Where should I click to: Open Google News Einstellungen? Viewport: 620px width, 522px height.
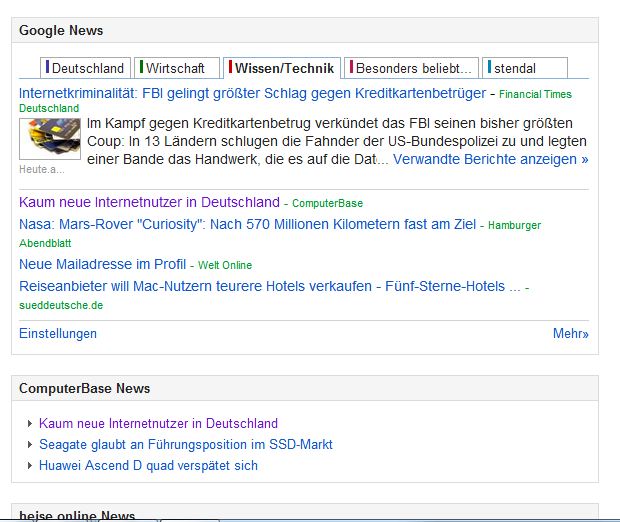click(x=58, y=333)
